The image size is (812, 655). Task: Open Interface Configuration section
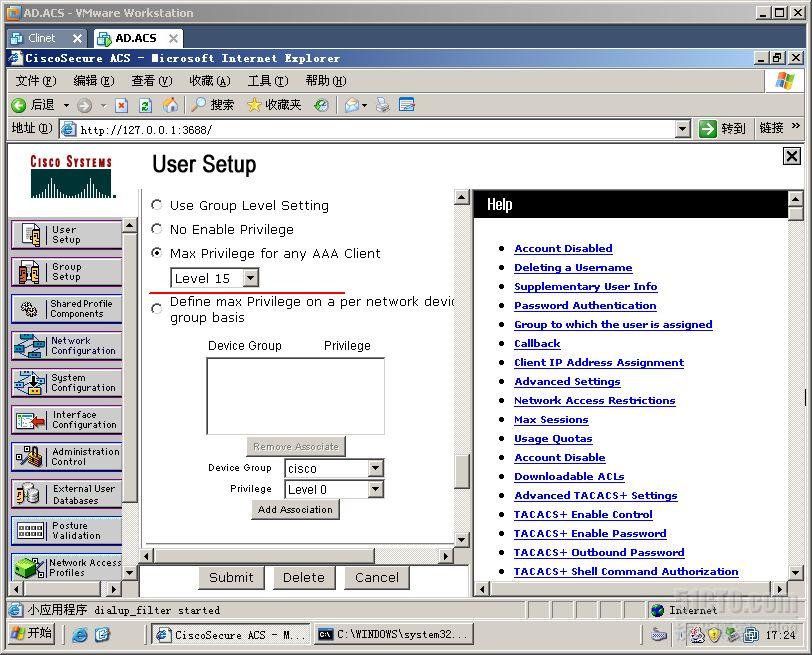(66, 420)
